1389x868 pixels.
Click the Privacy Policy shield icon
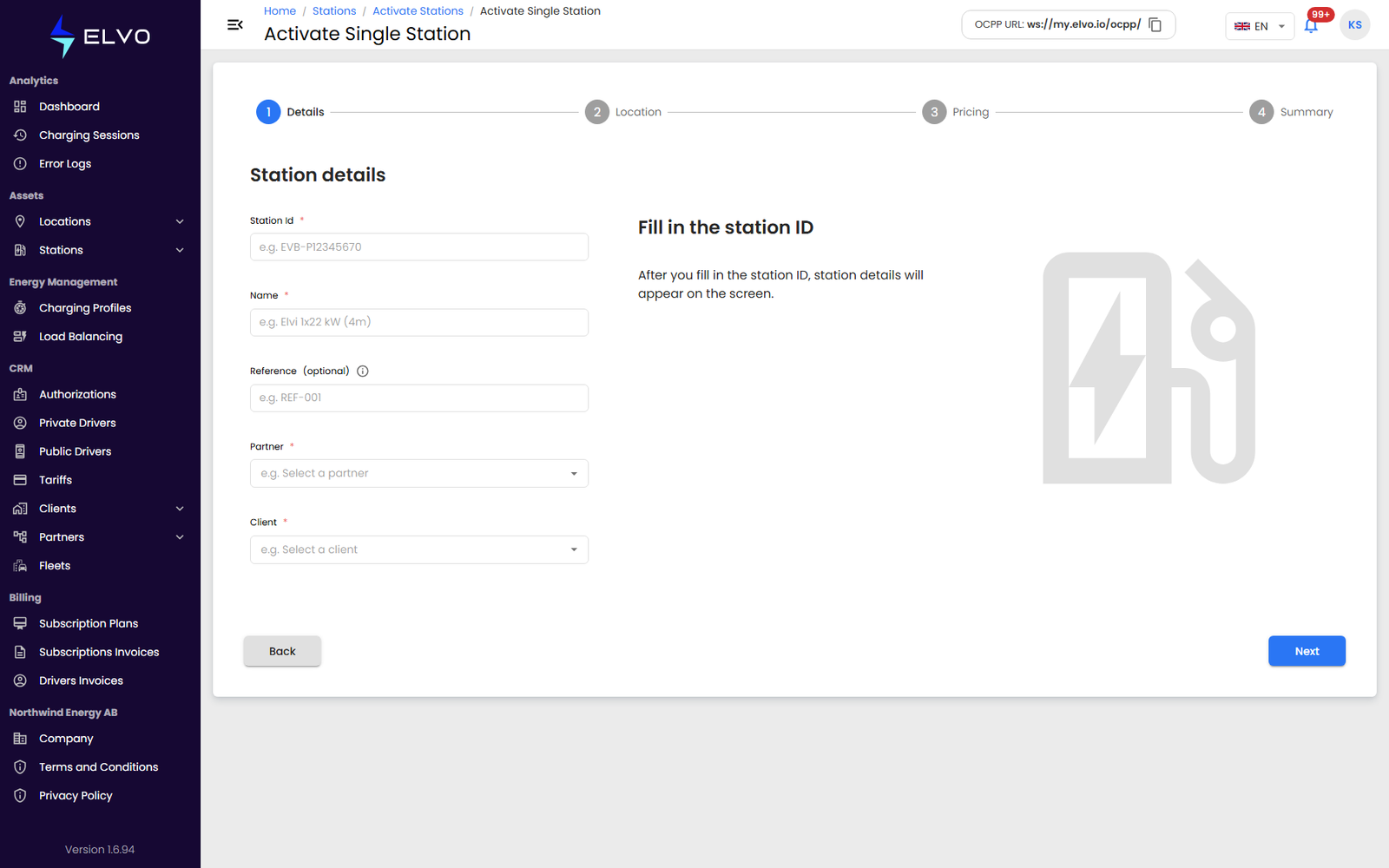point(20,796)
